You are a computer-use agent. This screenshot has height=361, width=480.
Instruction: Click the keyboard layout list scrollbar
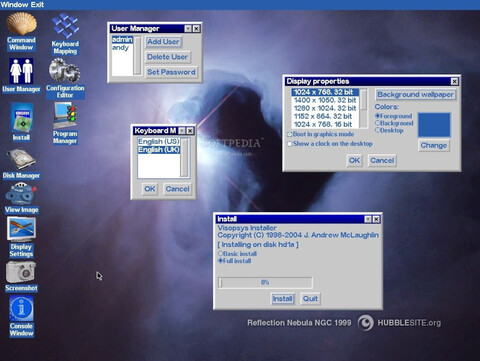[185, 157]
